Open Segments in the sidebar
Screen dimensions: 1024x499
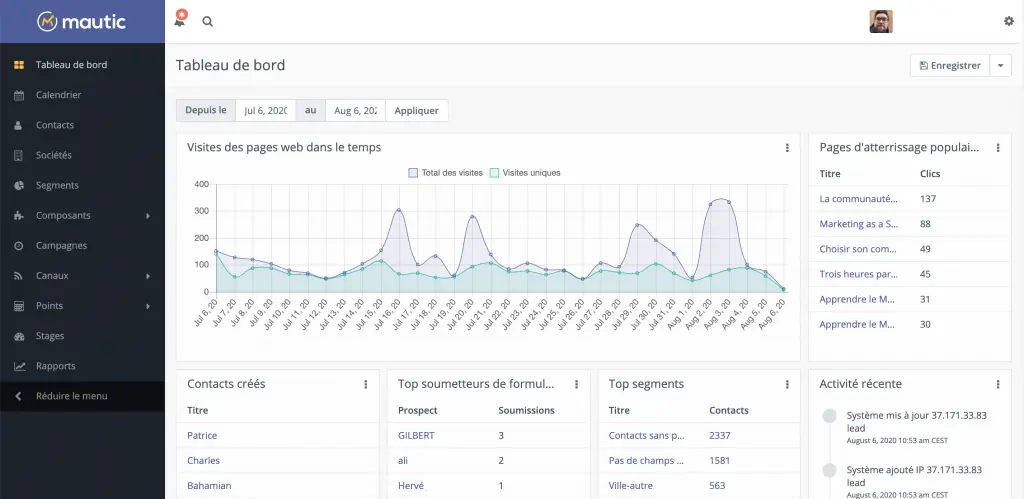click(57, 185)
